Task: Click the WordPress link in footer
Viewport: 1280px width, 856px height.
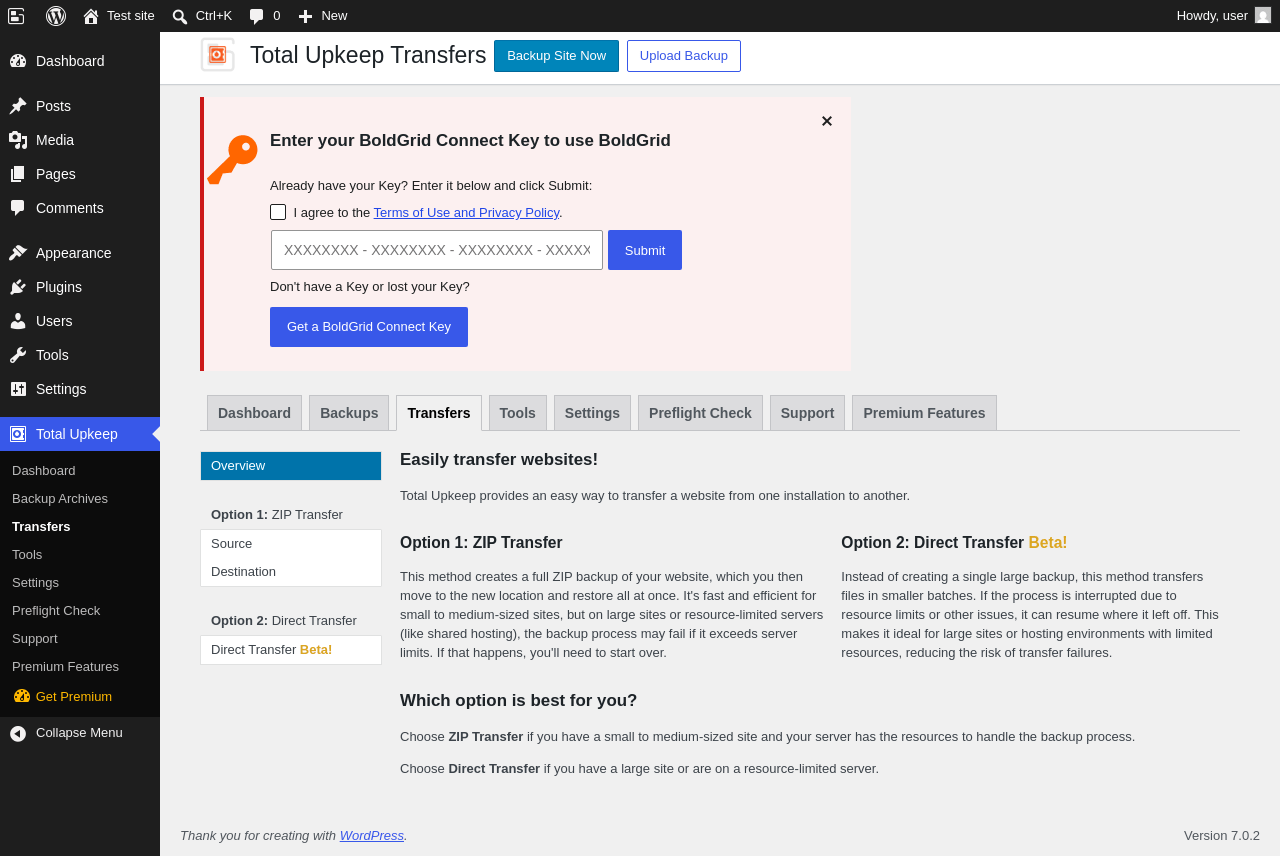Action: pos(372,836)
